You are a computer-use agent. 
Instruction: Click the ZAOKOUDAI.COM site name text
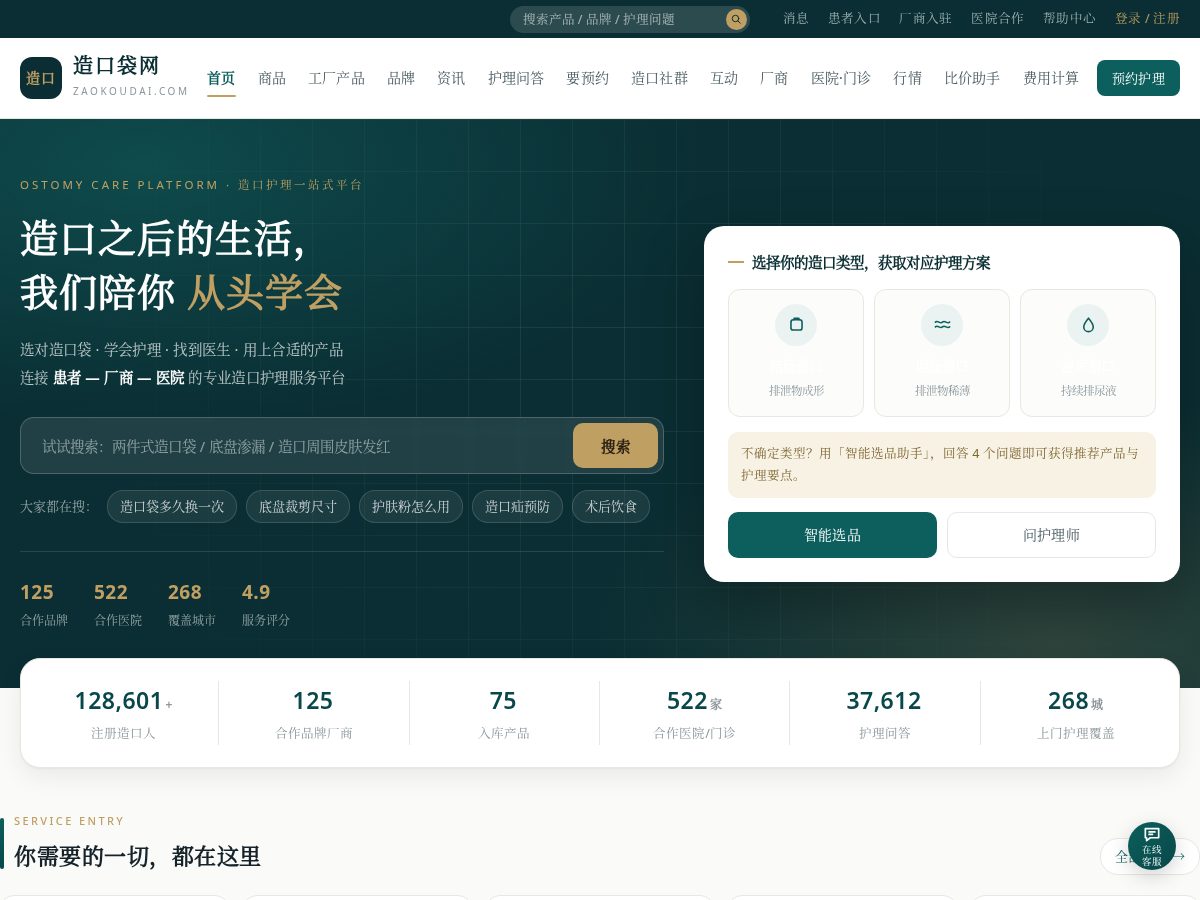point(131,91)
